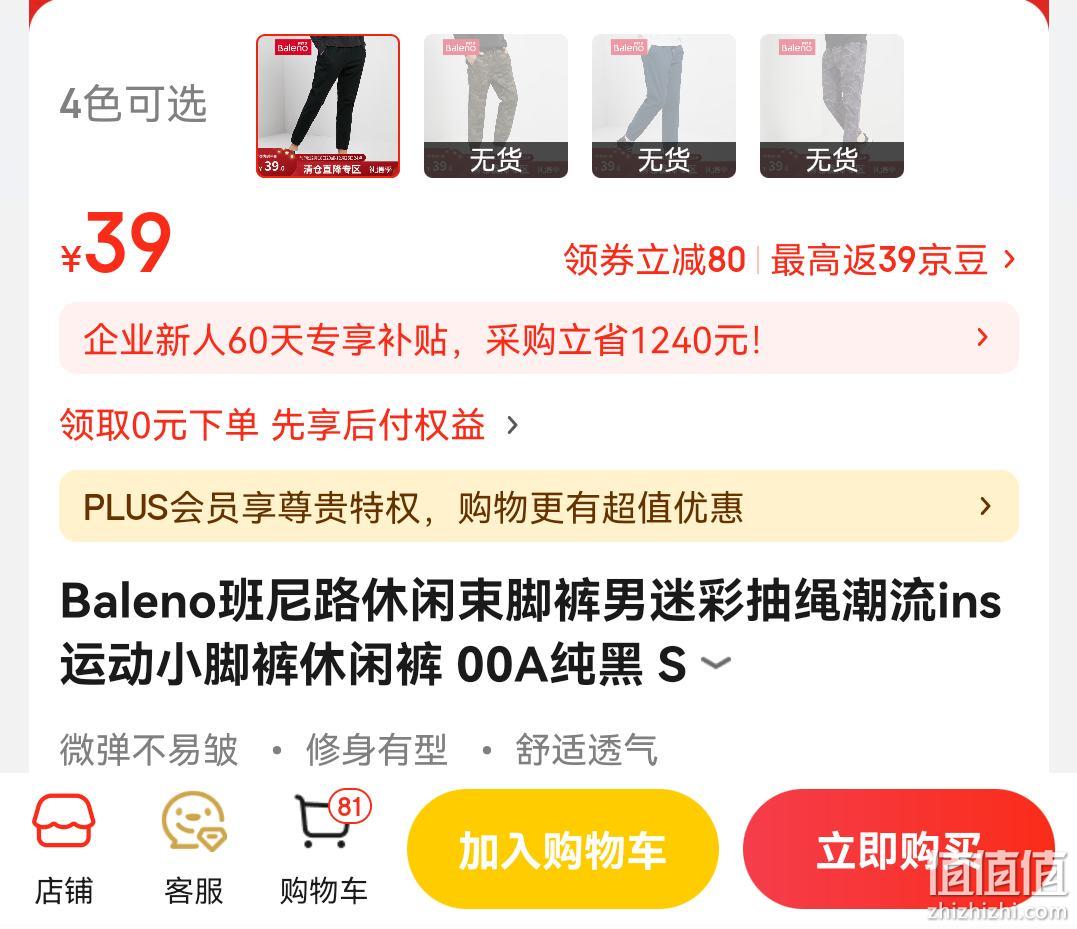Select the camouflage green sold-out thumbnail
This screenshot has width=1077, height=929.
pos(496,106)
